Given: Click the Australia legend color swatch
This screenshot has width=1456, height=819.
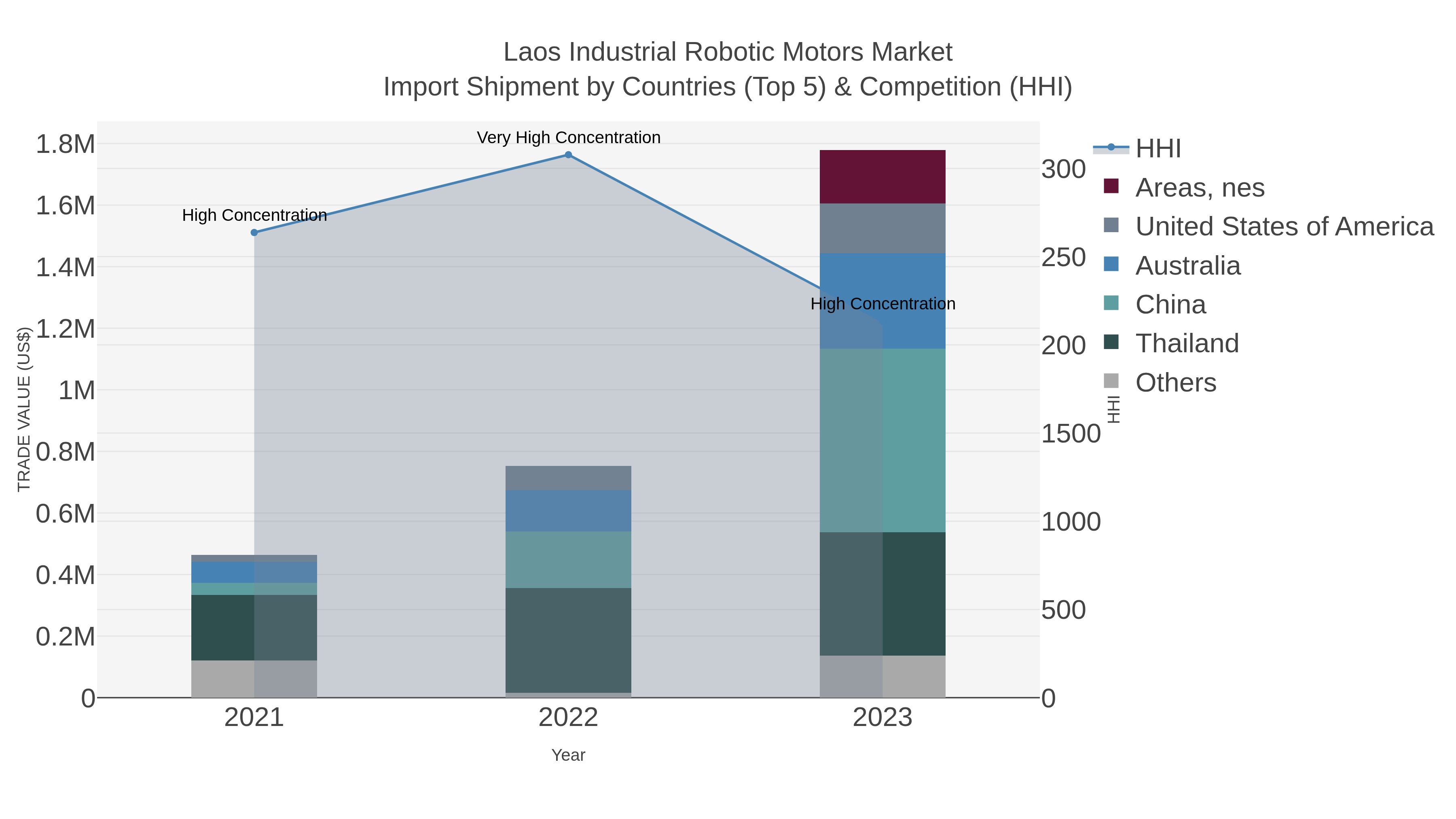Looking at the screenshot, I should click(1111, 265).
